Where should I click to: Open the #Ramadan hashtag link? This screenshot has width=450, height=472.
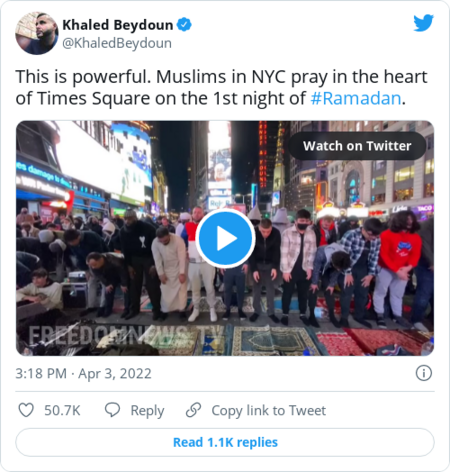(356, 98)
